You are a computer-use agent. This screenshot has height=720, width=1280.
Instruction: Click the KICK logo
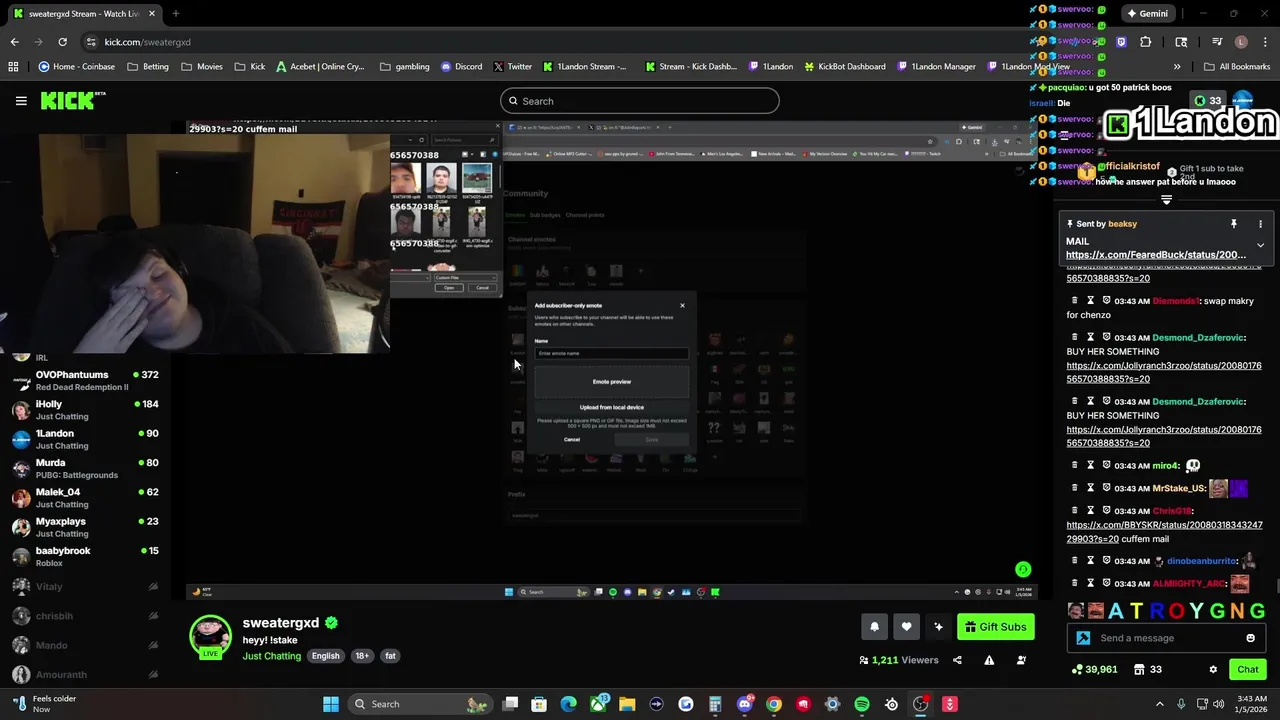point(73,101)
